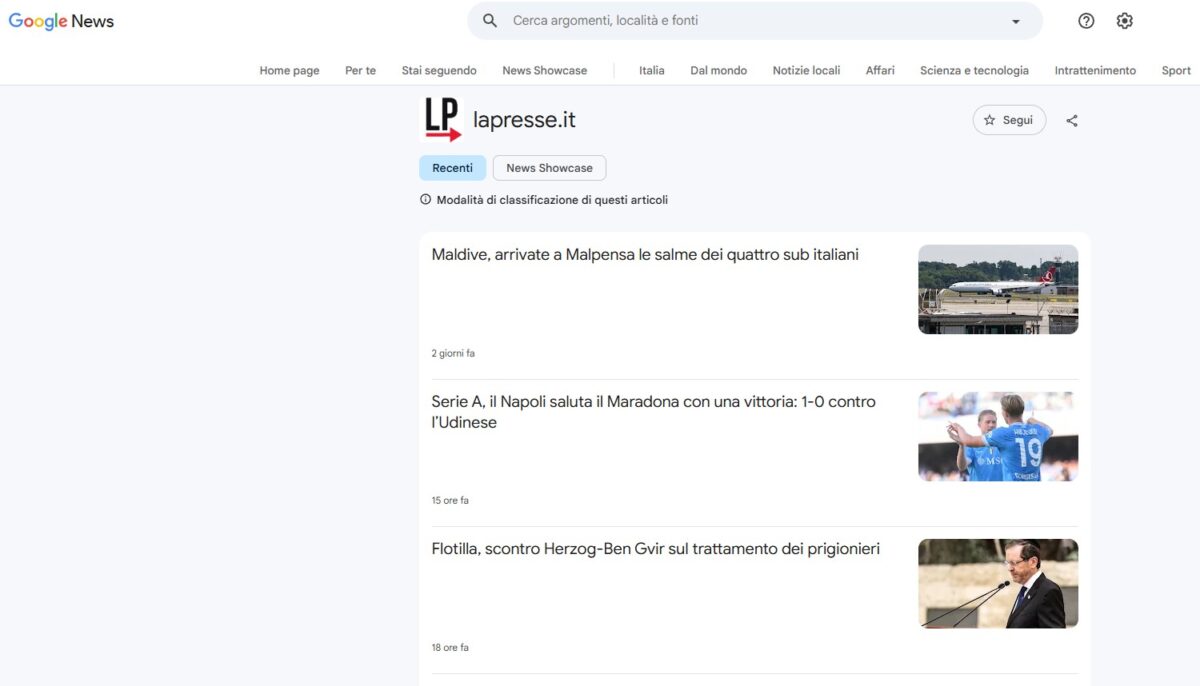
Task: Open the Stai seguendo section
Action: coord(439,71)
